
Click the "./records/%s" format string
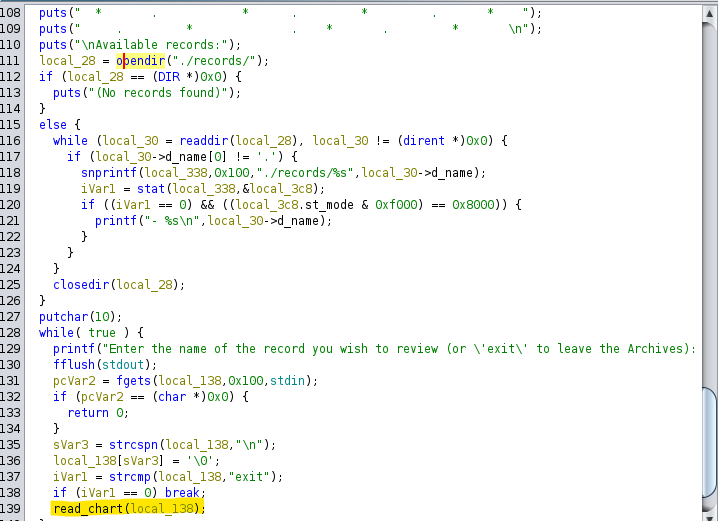(x=305, y=173)
